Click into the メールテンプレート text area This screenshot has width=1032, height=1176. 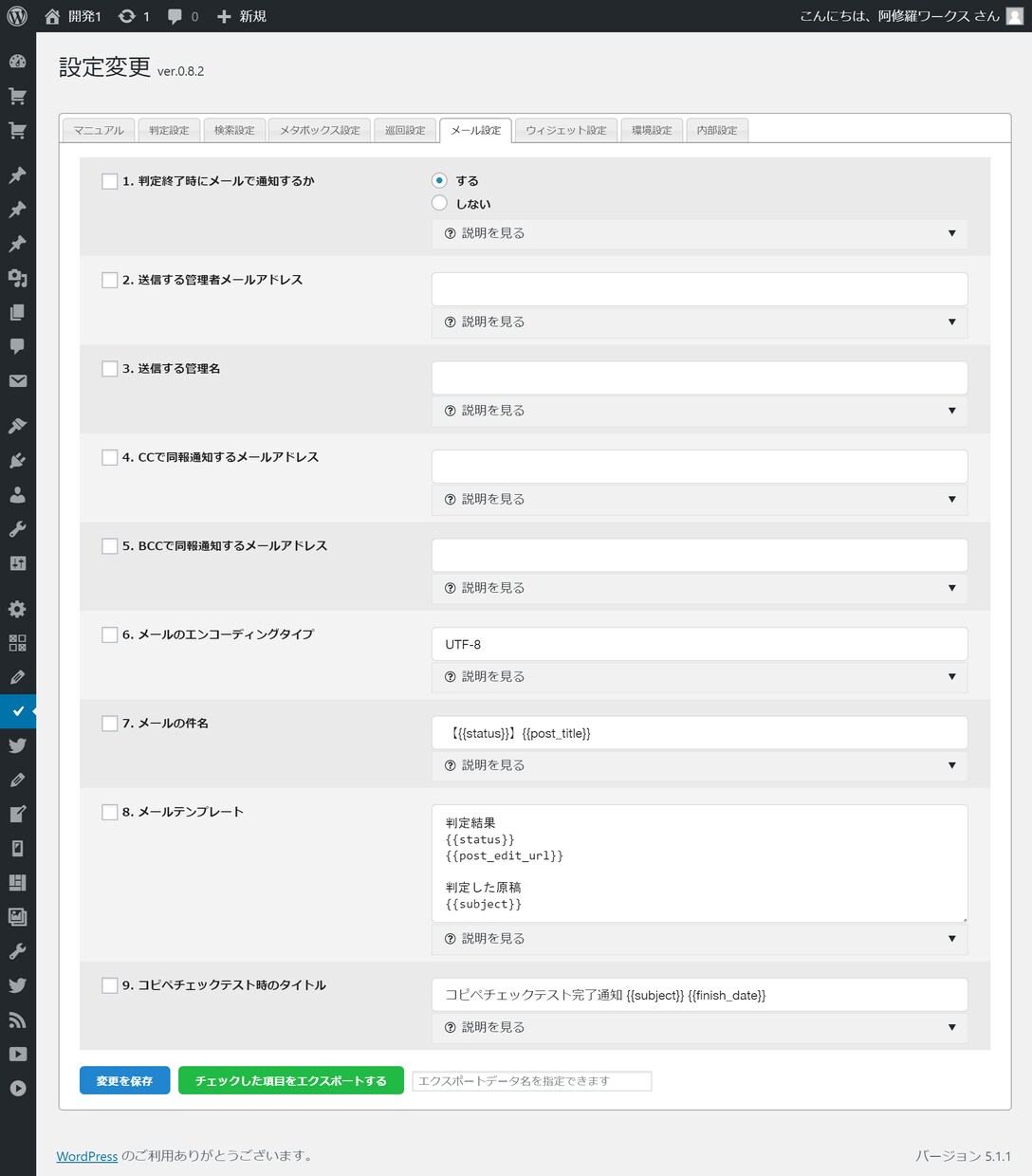click(700, 863)
